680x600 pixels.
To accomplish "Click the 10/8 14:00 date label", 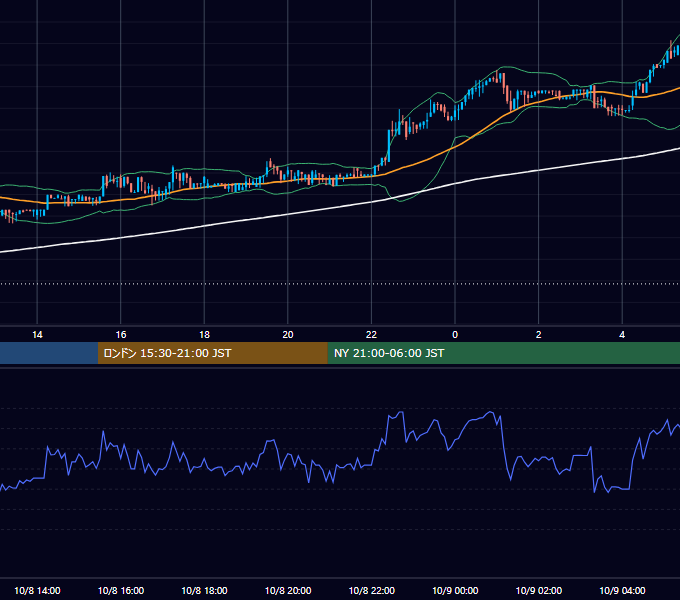I will (37, 590).
